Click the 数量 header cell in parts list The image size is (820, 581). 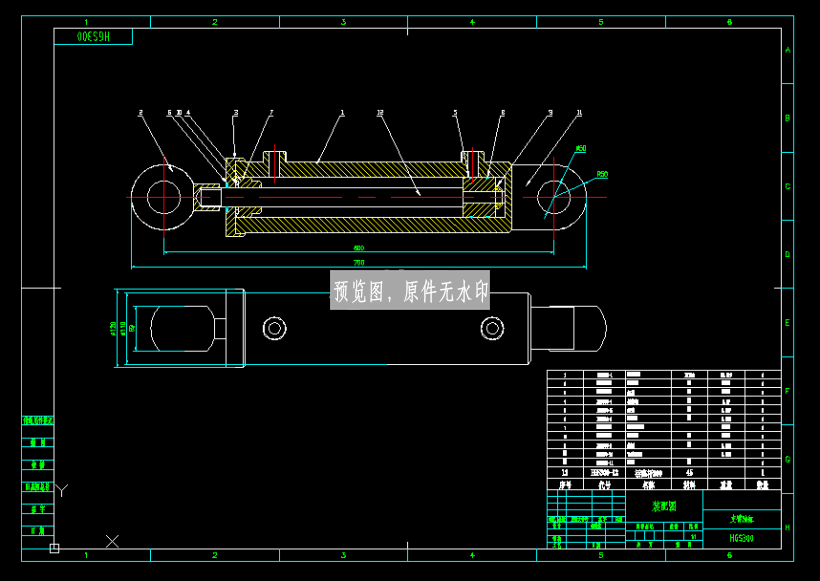762,485
